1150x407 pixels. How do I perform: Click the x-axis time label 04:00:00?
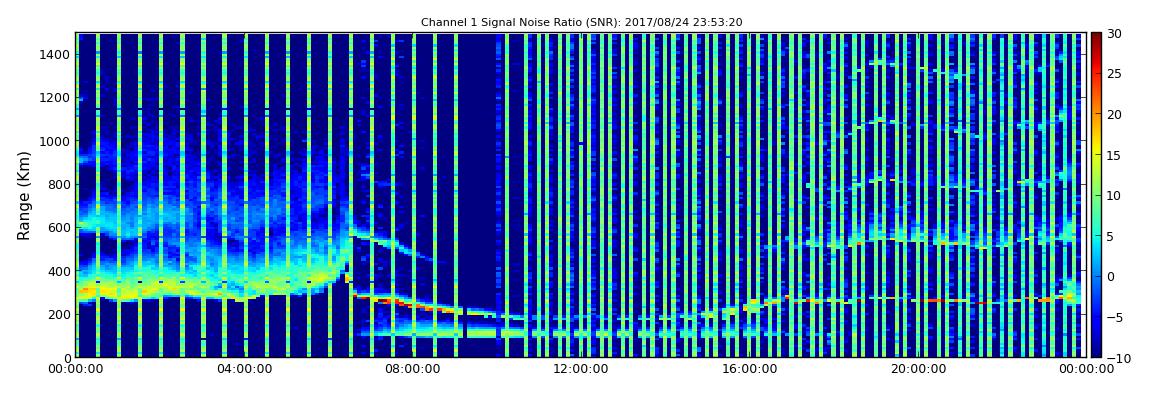pos(243,370)
